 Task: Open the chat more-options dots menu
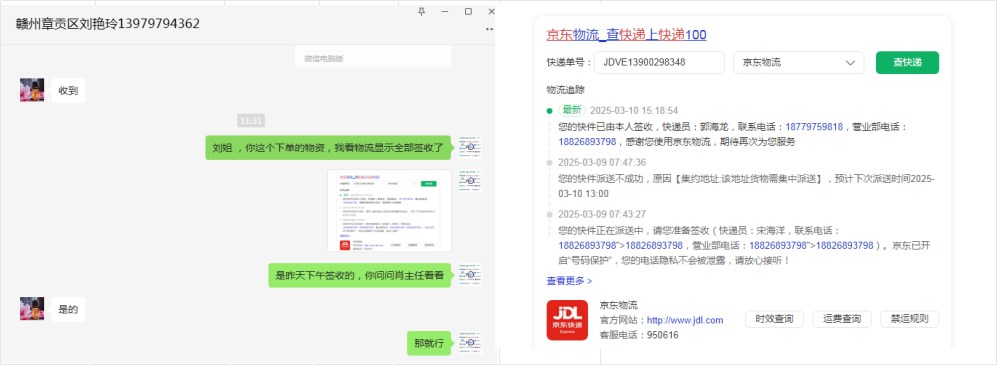click(490, 29)
